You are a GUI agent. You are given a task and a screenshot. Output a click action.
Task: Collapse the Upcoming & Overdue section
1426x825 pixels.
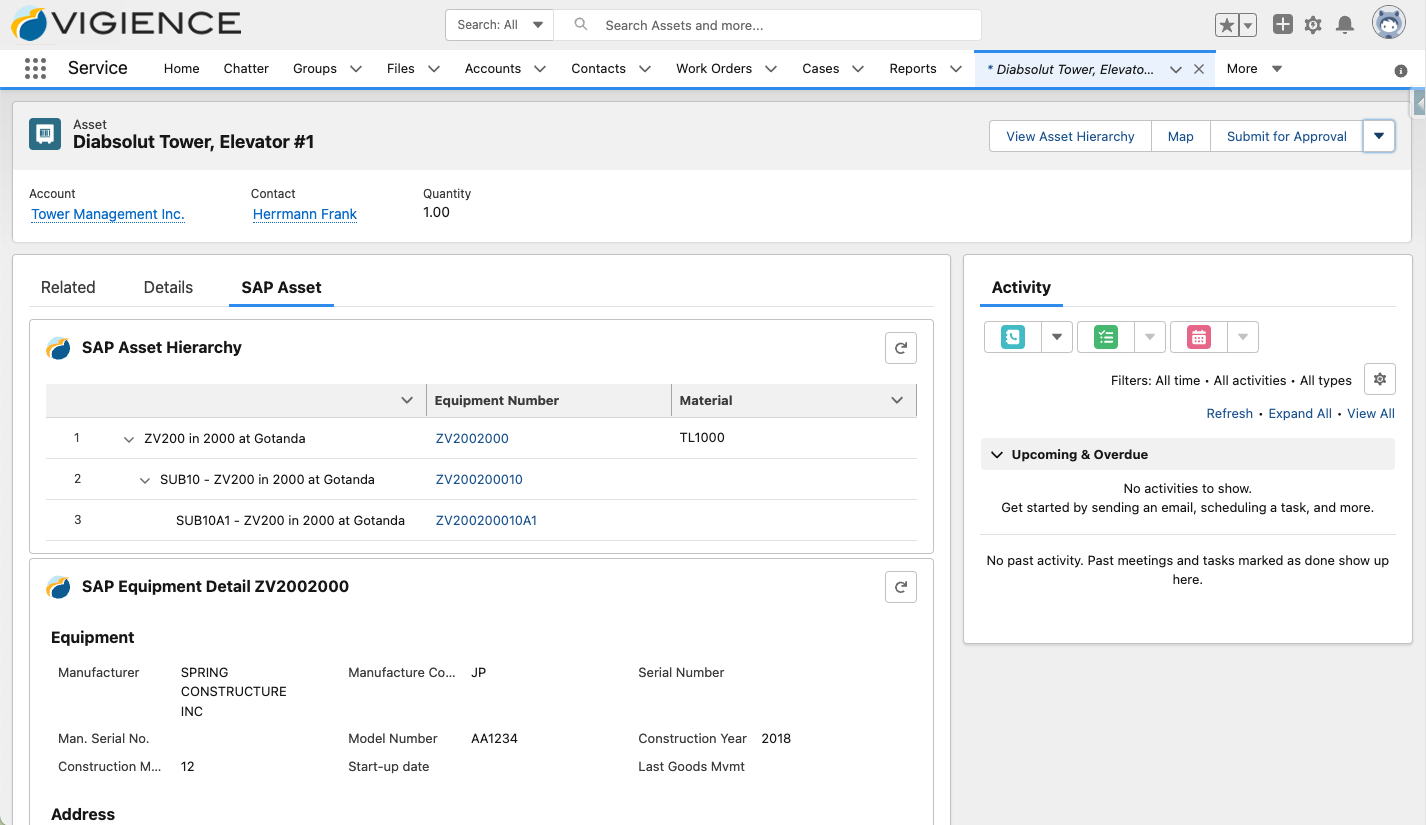(997, 455)
